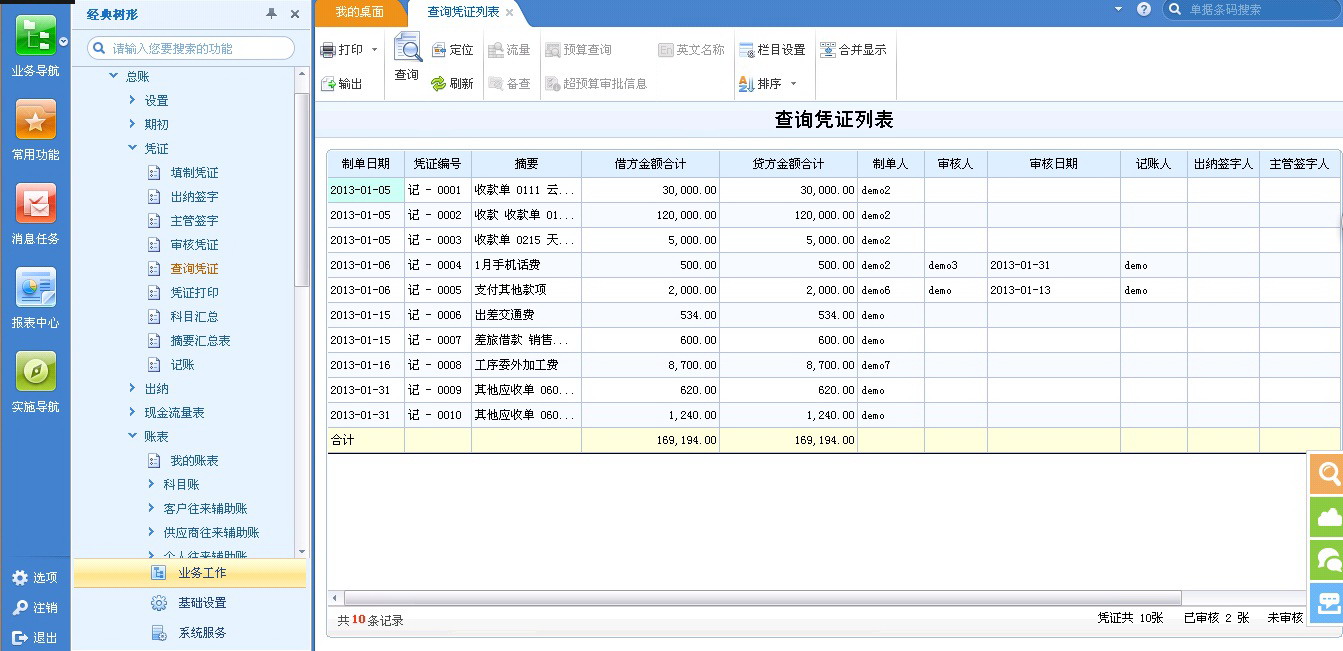This screenshot has height=651, width=1343.
Task: Expand the 设置 tree node
Action: pos(133,100)
